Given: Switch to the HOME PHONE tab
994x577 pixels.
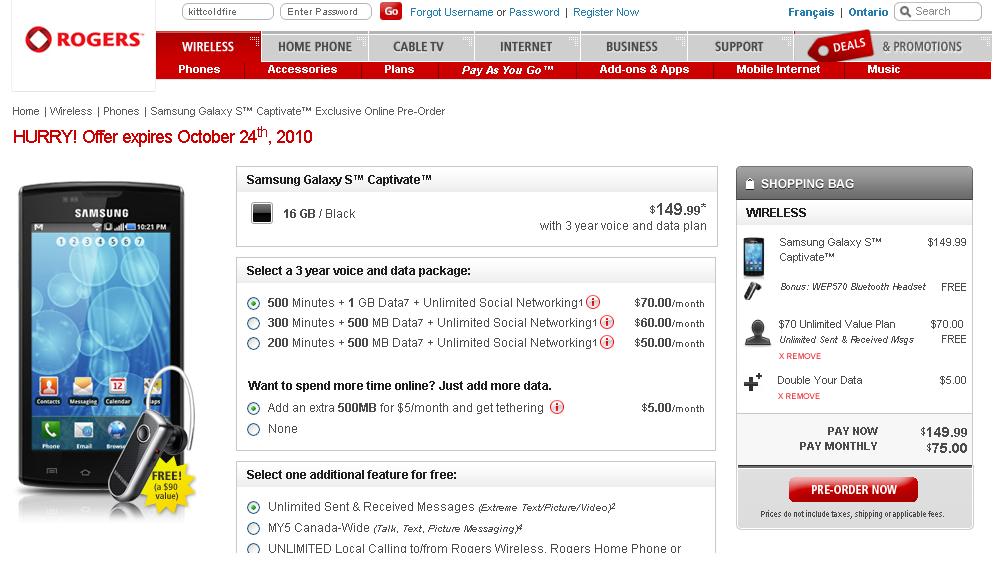Looking at the screenshot, I should (314, 46).
